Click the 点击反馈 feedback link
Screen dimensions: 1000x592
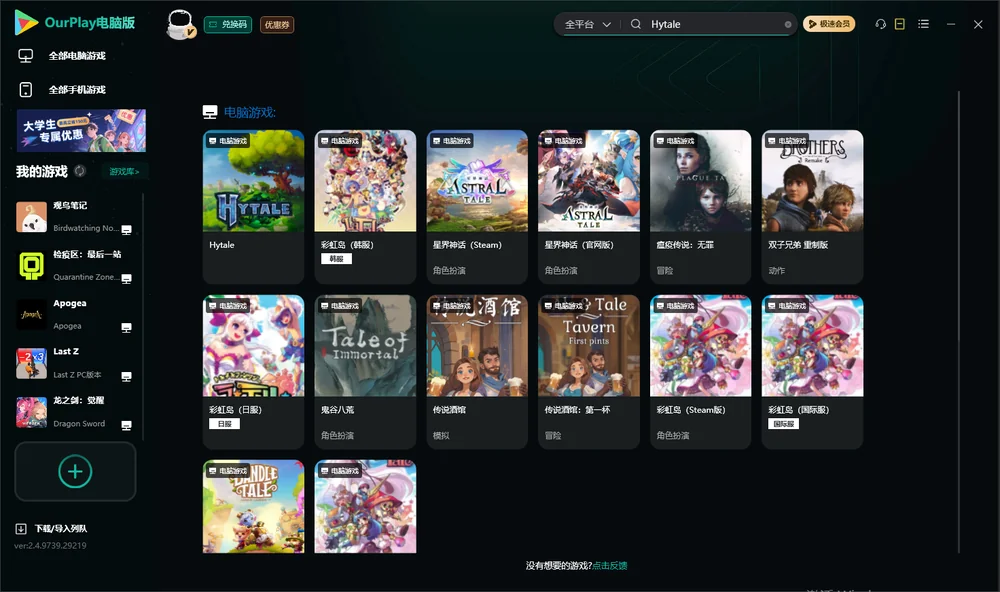610,566
